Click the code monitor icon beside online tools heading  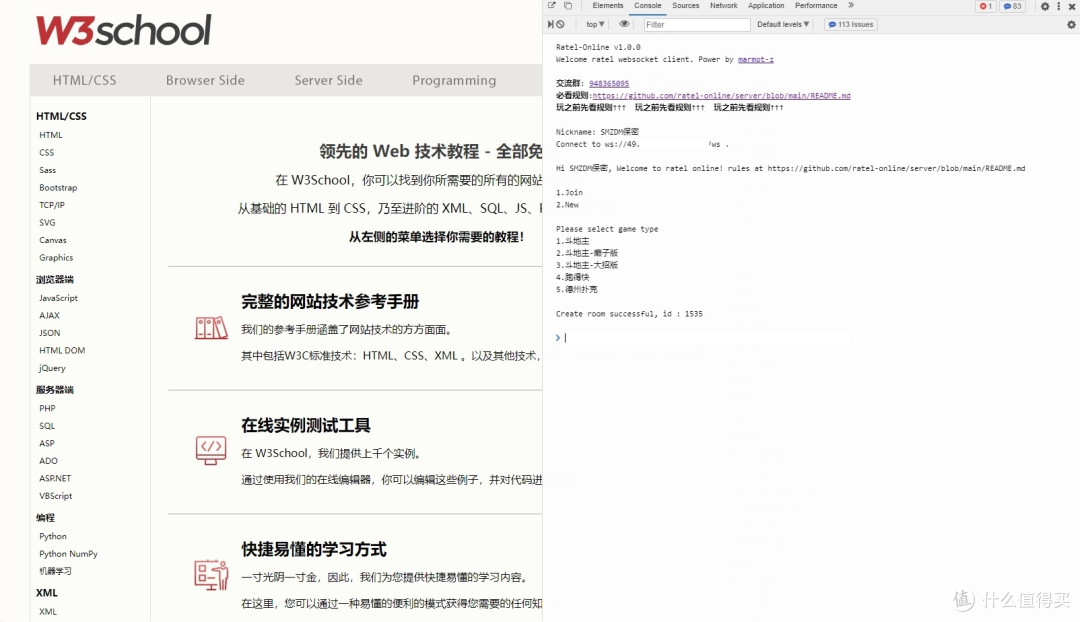[x=211, y=450]
